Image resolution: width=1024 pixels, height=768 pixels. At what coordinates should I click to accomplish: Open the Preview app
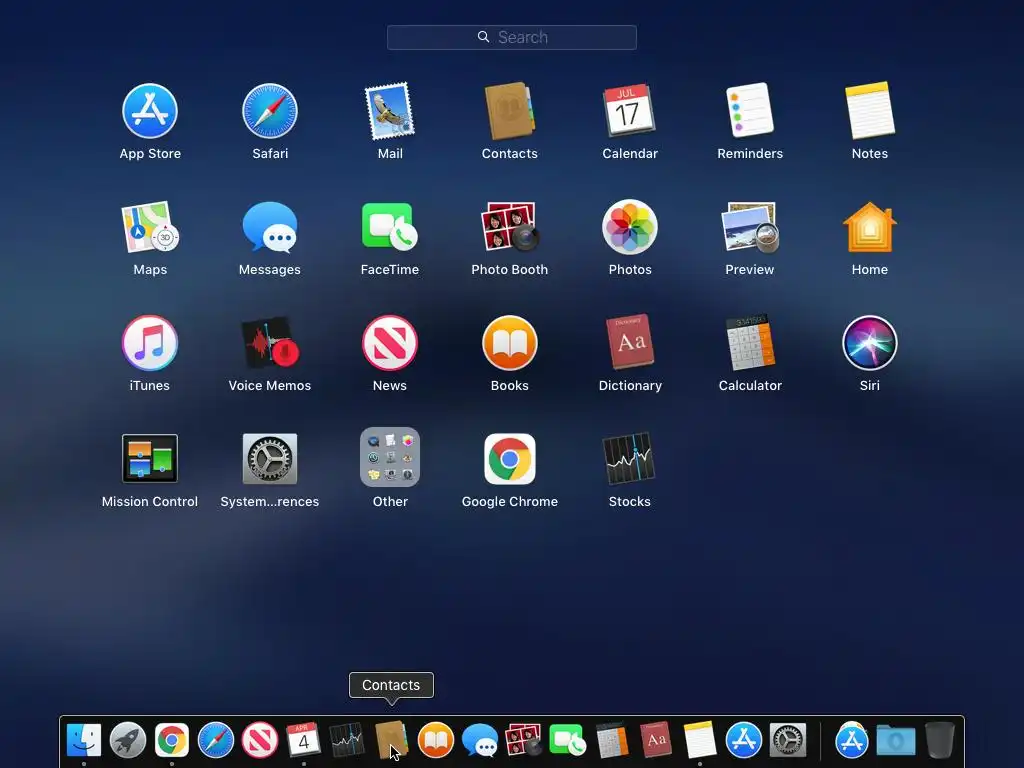pyautogui.click(x=750, y=227)
